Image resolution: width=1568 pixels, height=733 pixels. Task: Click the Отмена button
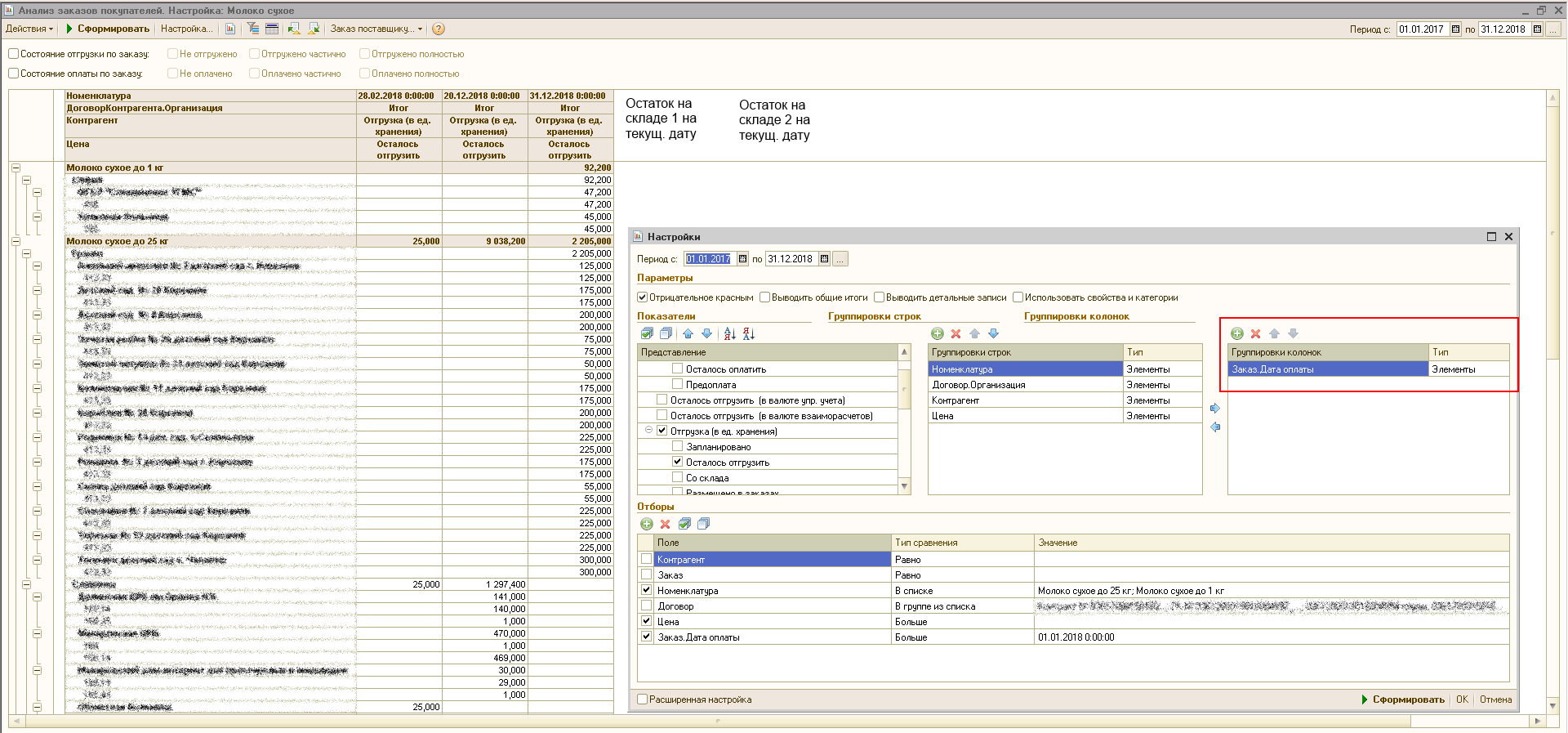pyautogui.click(x=1495, y=699)
